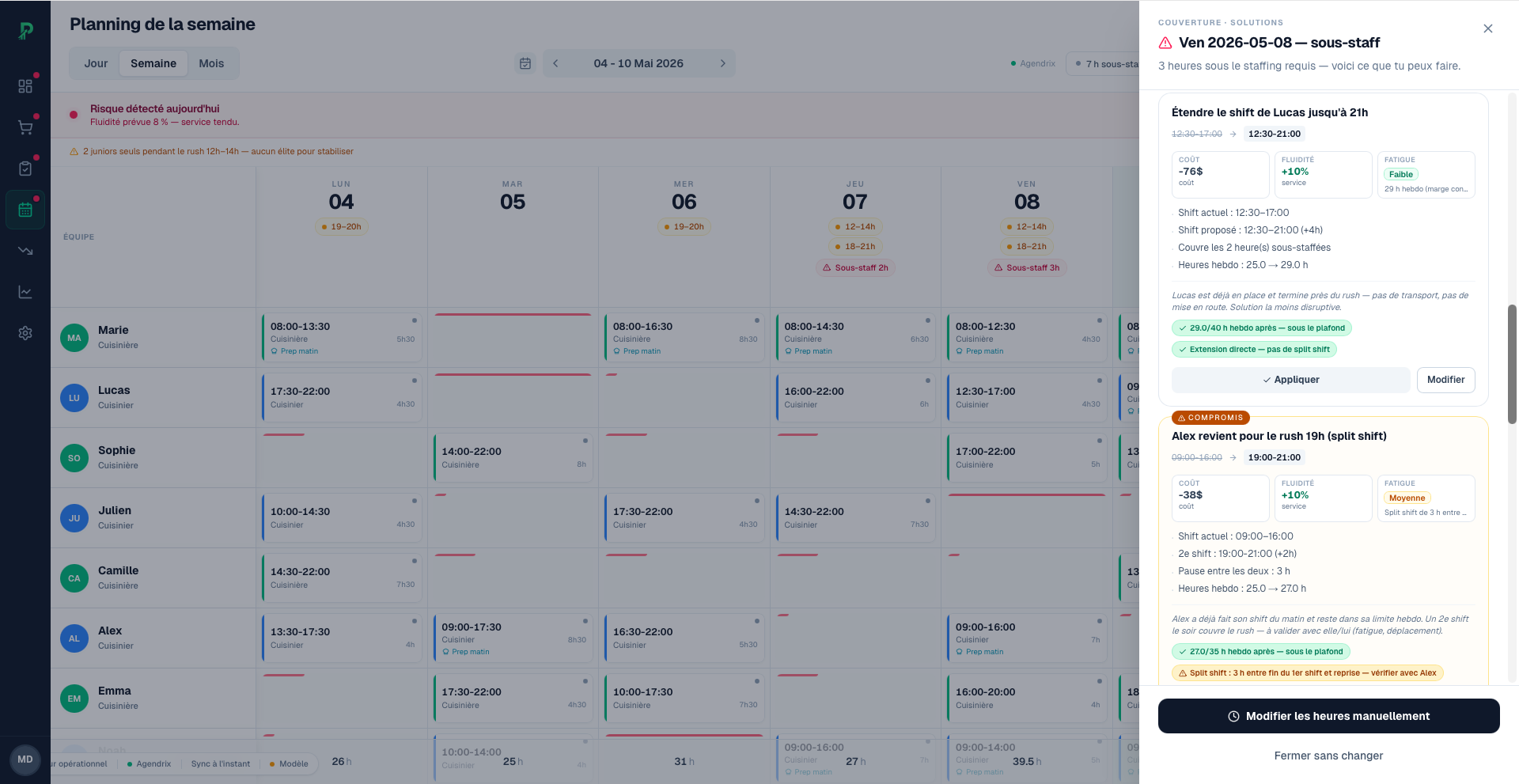Click the 29.0/40 h hebdo après chip
Image resolution: width=1519 pixels, height=784 pixels.
(1261, 328)
